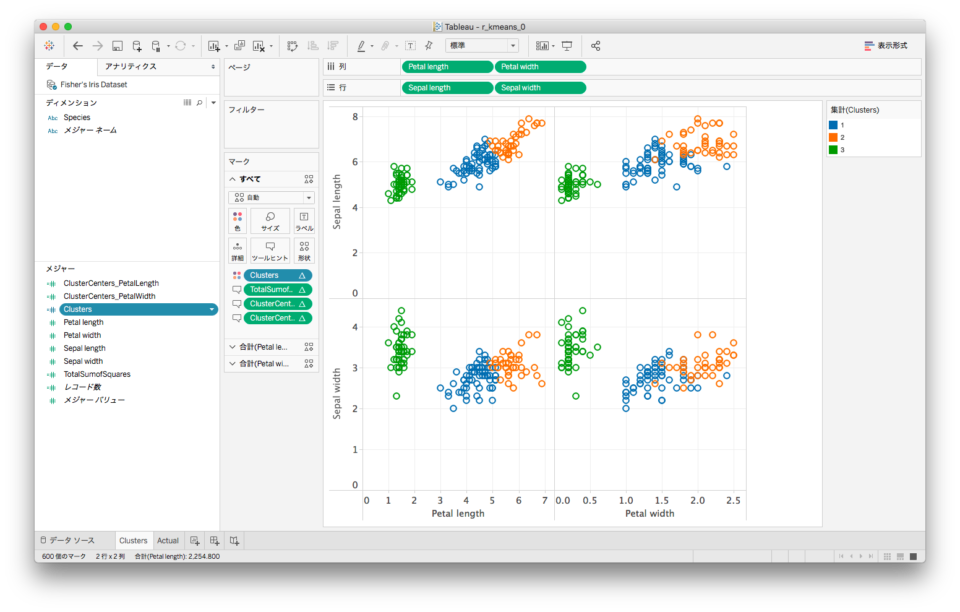The image size is (960, 612).
Task: Open the Size control in the Marks card
Action: tap(270, 221)
